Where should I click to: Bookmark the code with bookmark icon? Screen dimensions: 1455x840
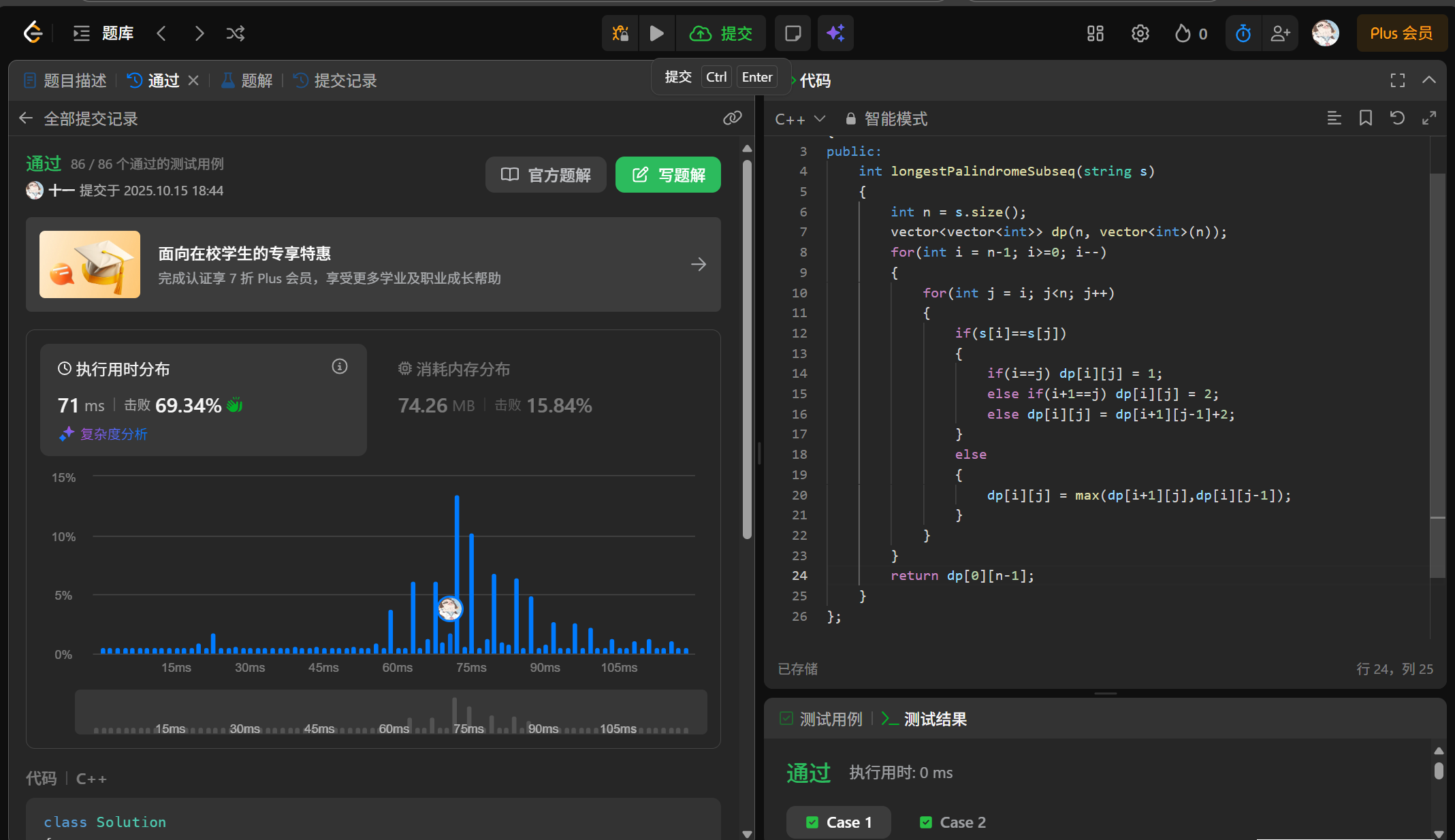point(1365,118)
